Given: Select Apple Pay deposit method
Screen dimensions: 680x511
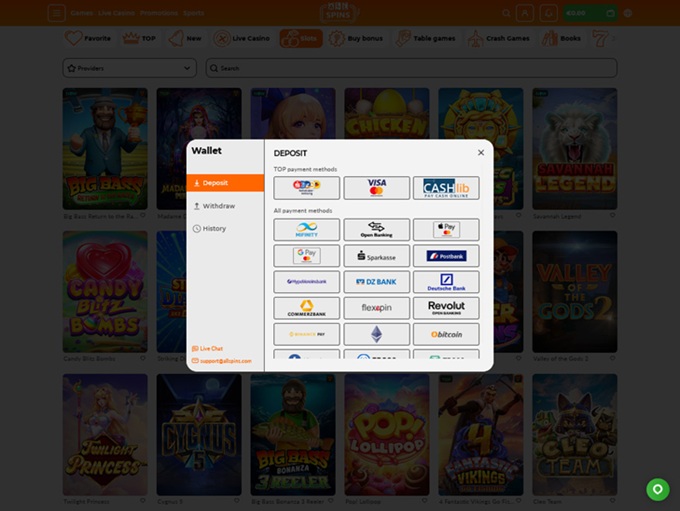Looking at the screenshot, I should point(445,230).
